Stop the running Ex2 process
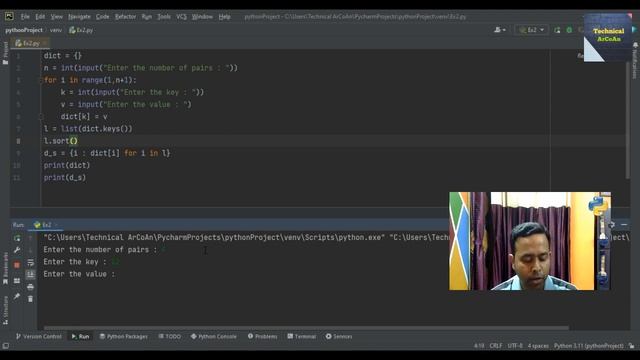The width and height of the screenshot is (640, 360). coord(17,265)
